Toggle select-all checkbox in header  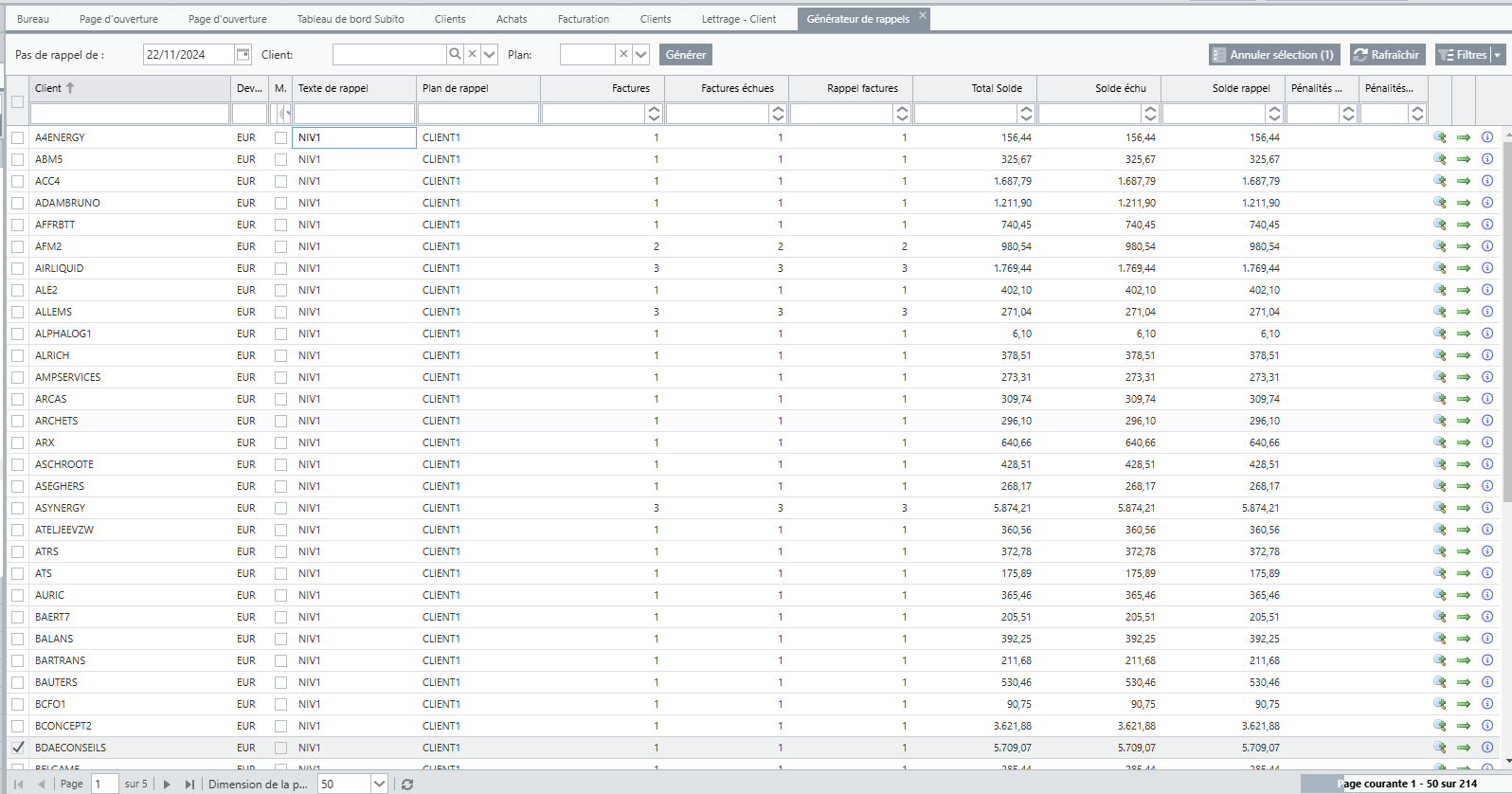coord(18,102)
